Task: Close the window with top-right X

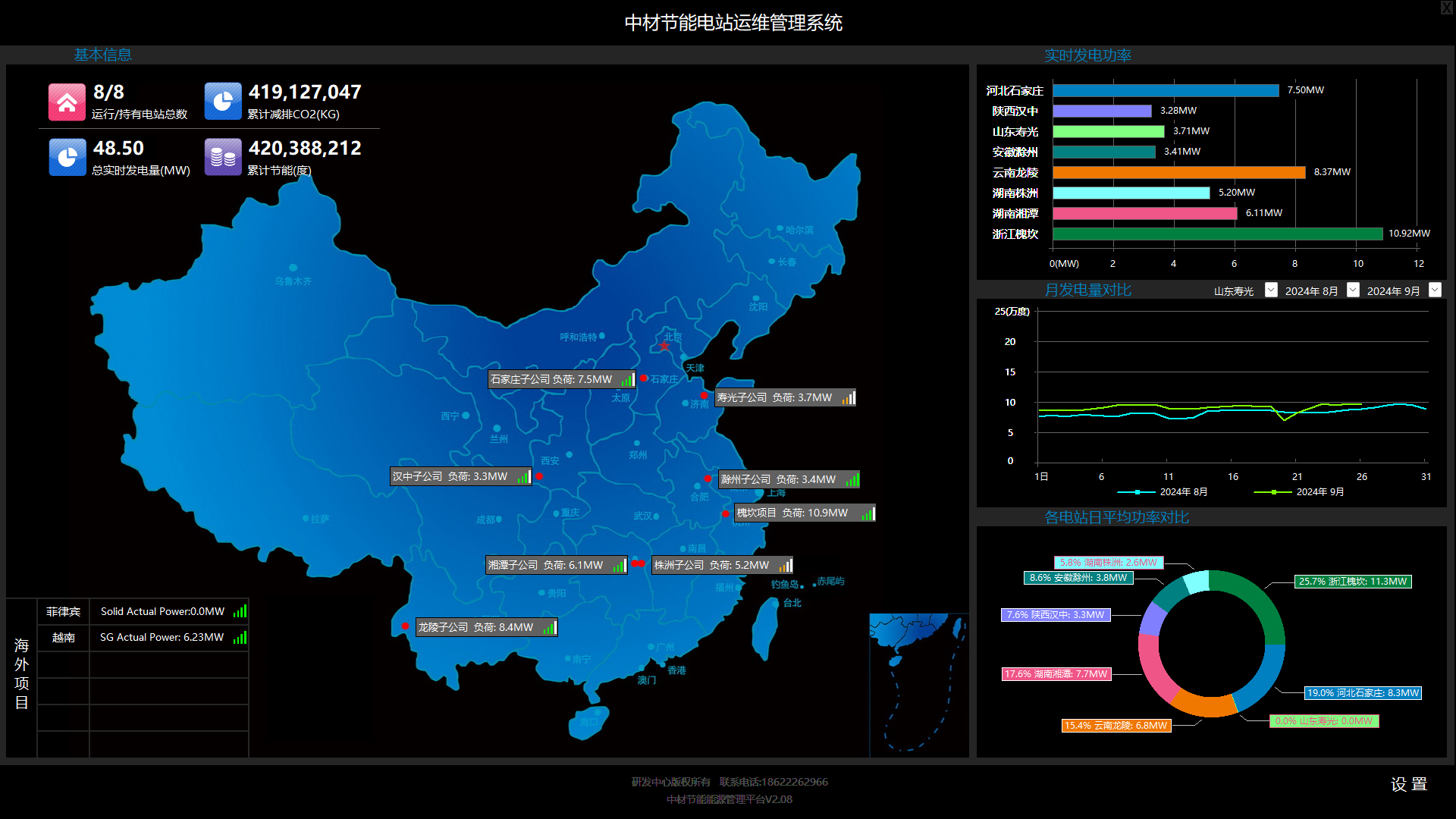Action: 1447,8
